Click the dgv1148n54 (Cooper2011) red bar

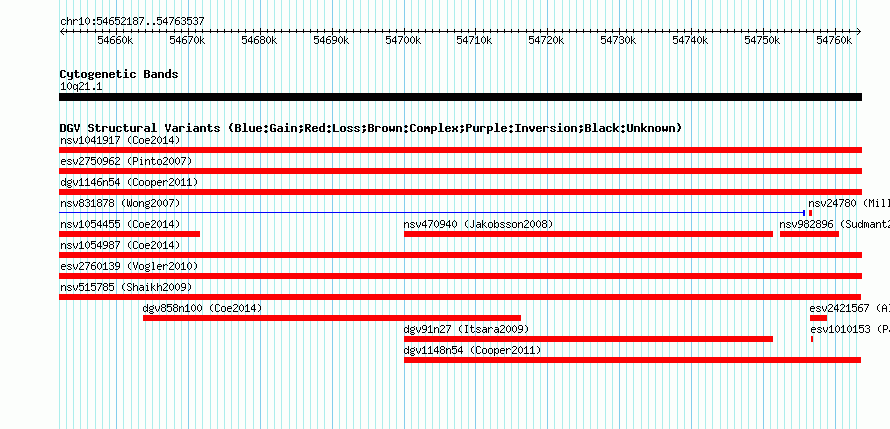tap(632, 360)
